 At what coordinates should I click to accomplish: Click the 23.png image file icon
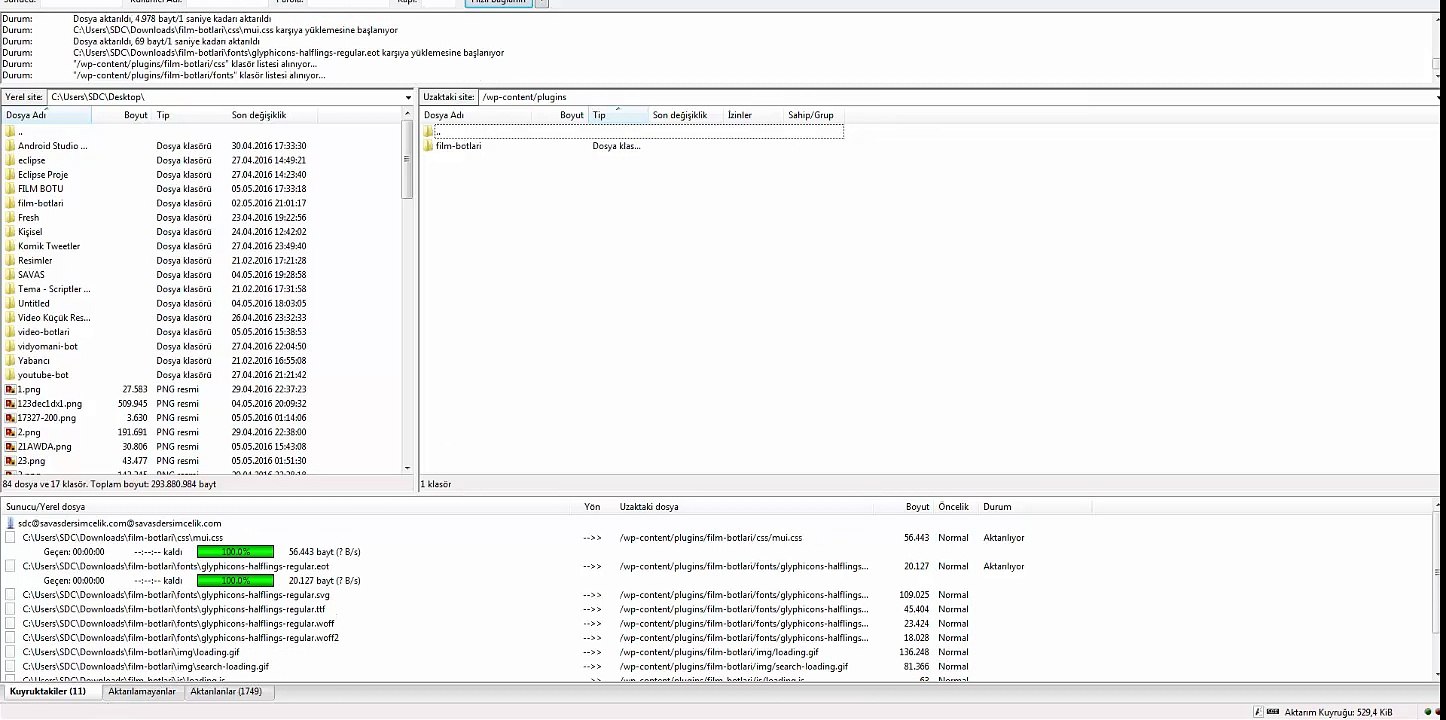click(x=10, y=461)
